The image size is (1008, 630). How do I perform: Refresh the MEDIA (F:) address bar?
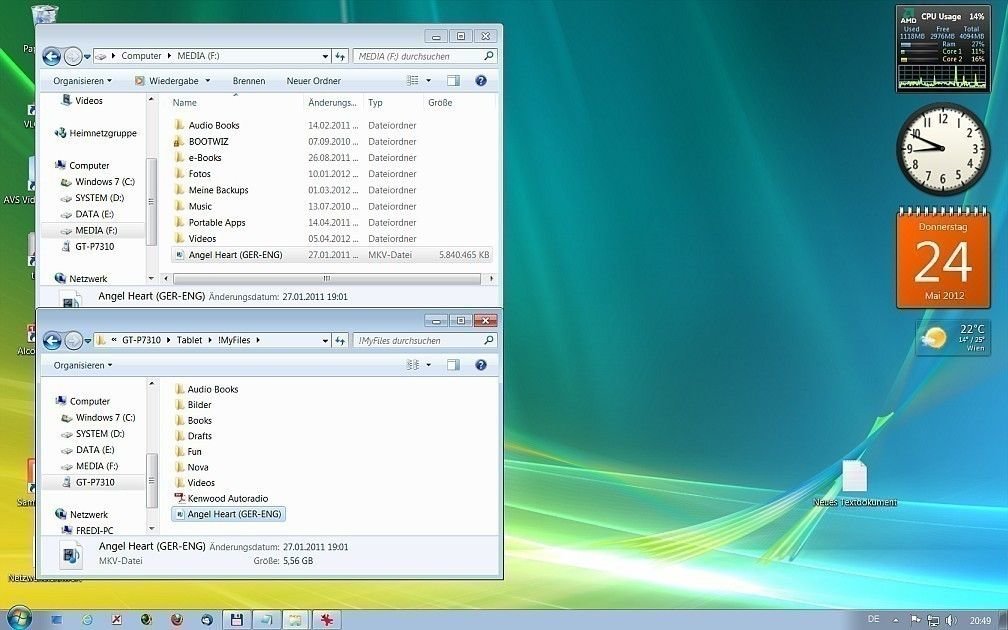pos(340,57)
